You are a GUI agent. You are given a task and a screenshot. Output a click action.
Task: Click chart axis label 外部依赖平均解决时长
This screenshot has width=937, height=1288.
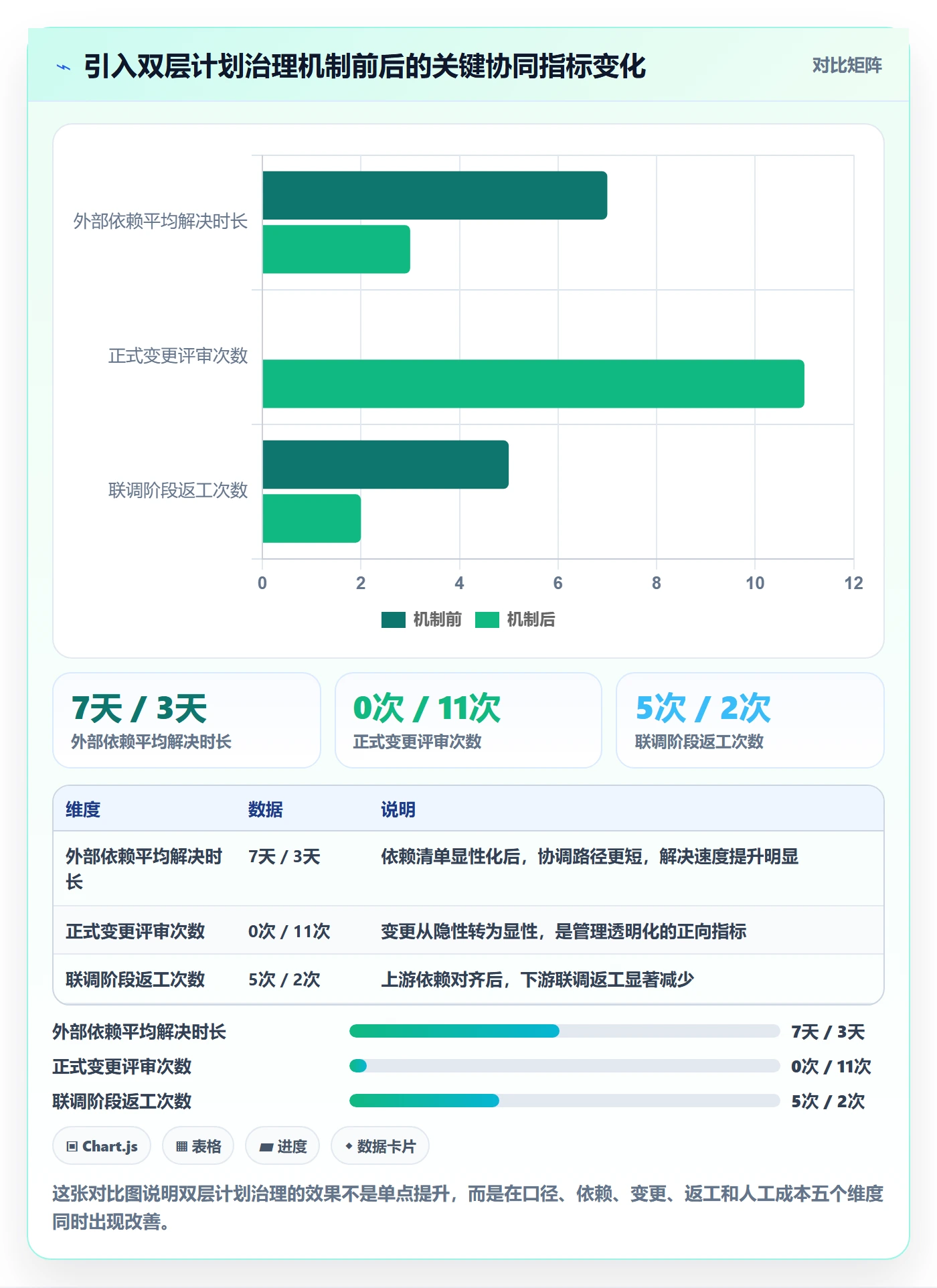161,222
